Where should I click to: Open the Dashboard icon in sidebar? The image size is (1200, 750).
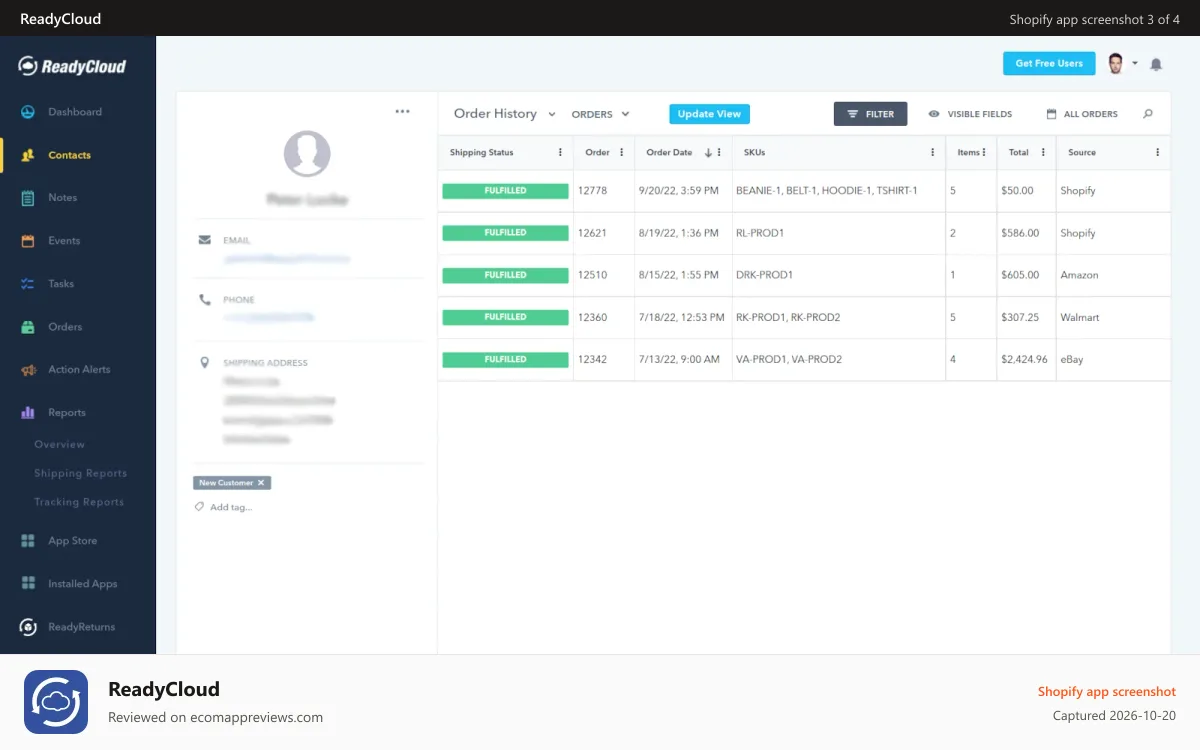tap(28, 112)
